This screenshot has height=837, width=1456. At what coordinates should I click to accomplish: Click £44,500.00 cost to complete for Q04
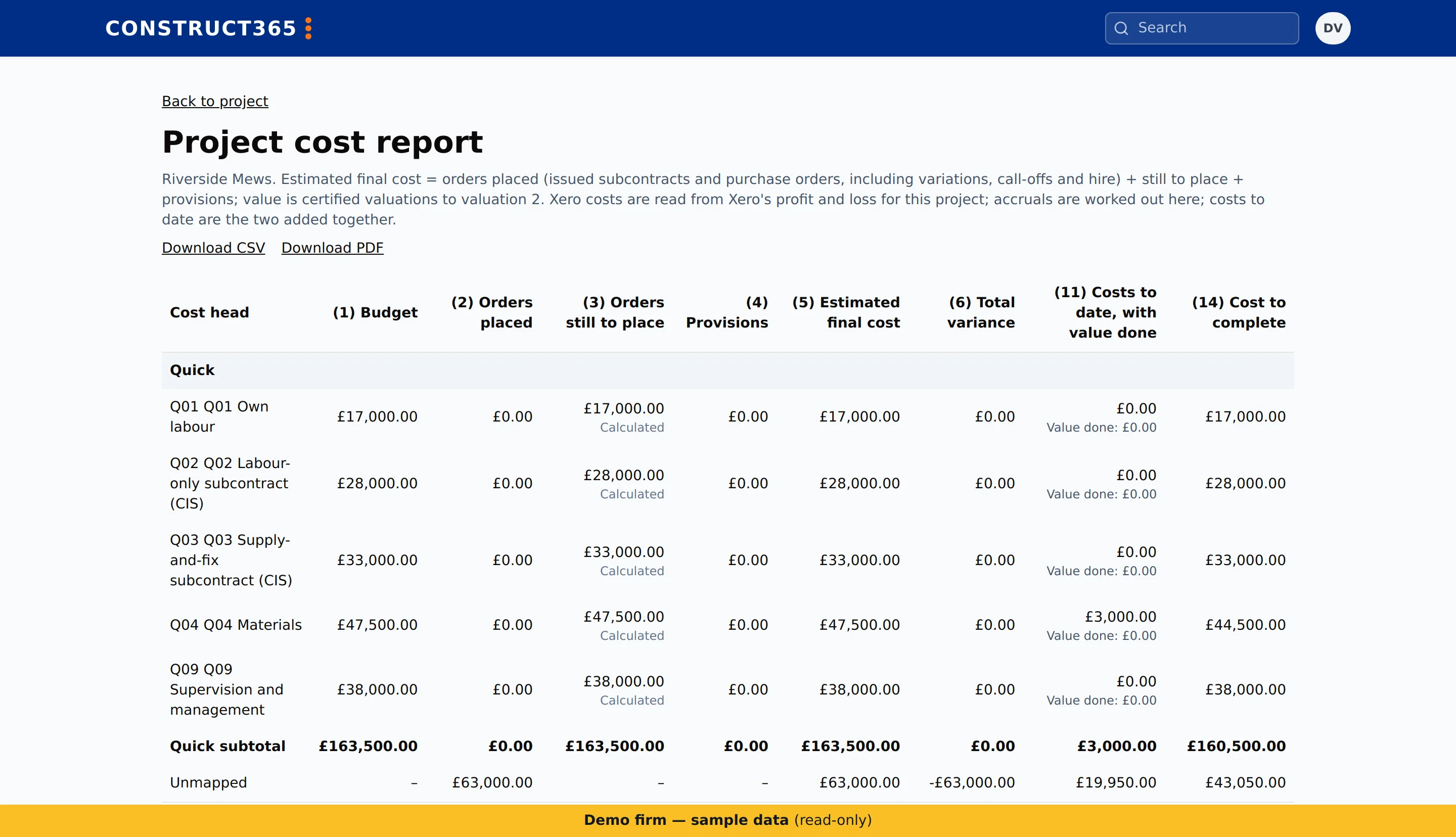(x=1245, y=625)
